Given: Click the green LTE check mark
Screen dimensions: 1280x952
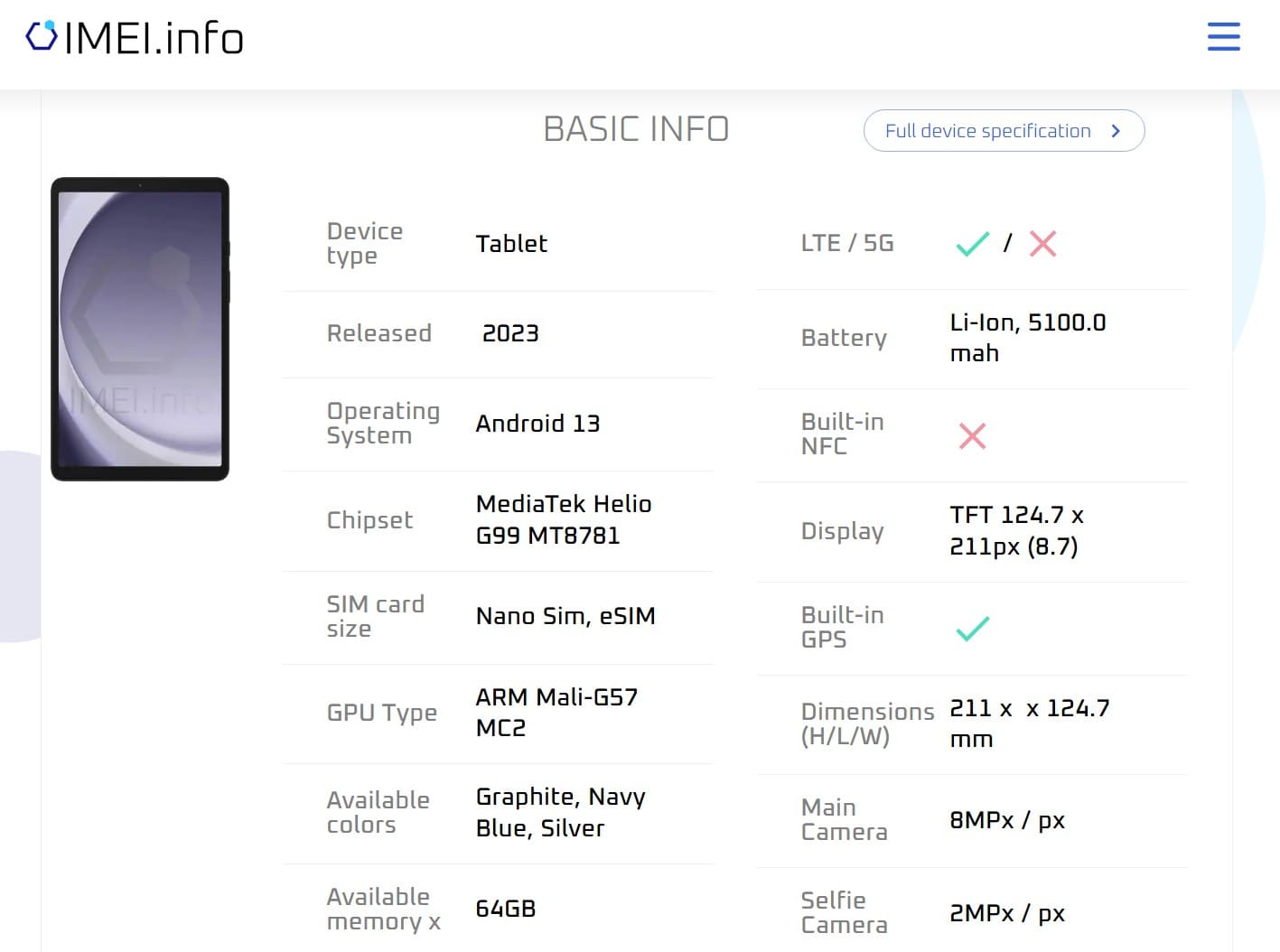Looking at the screenshot, I should 972,244.
